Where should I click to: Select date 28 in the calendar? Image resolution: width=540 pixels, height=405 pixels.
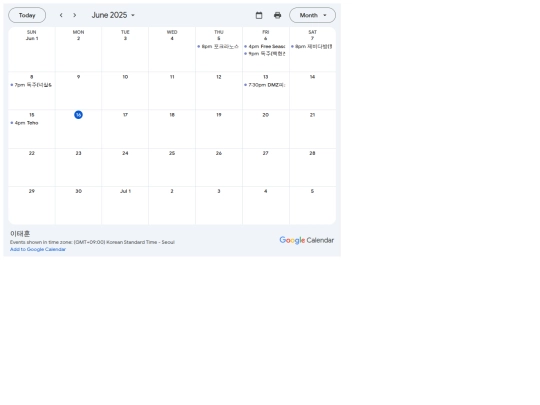pos(312,153)
